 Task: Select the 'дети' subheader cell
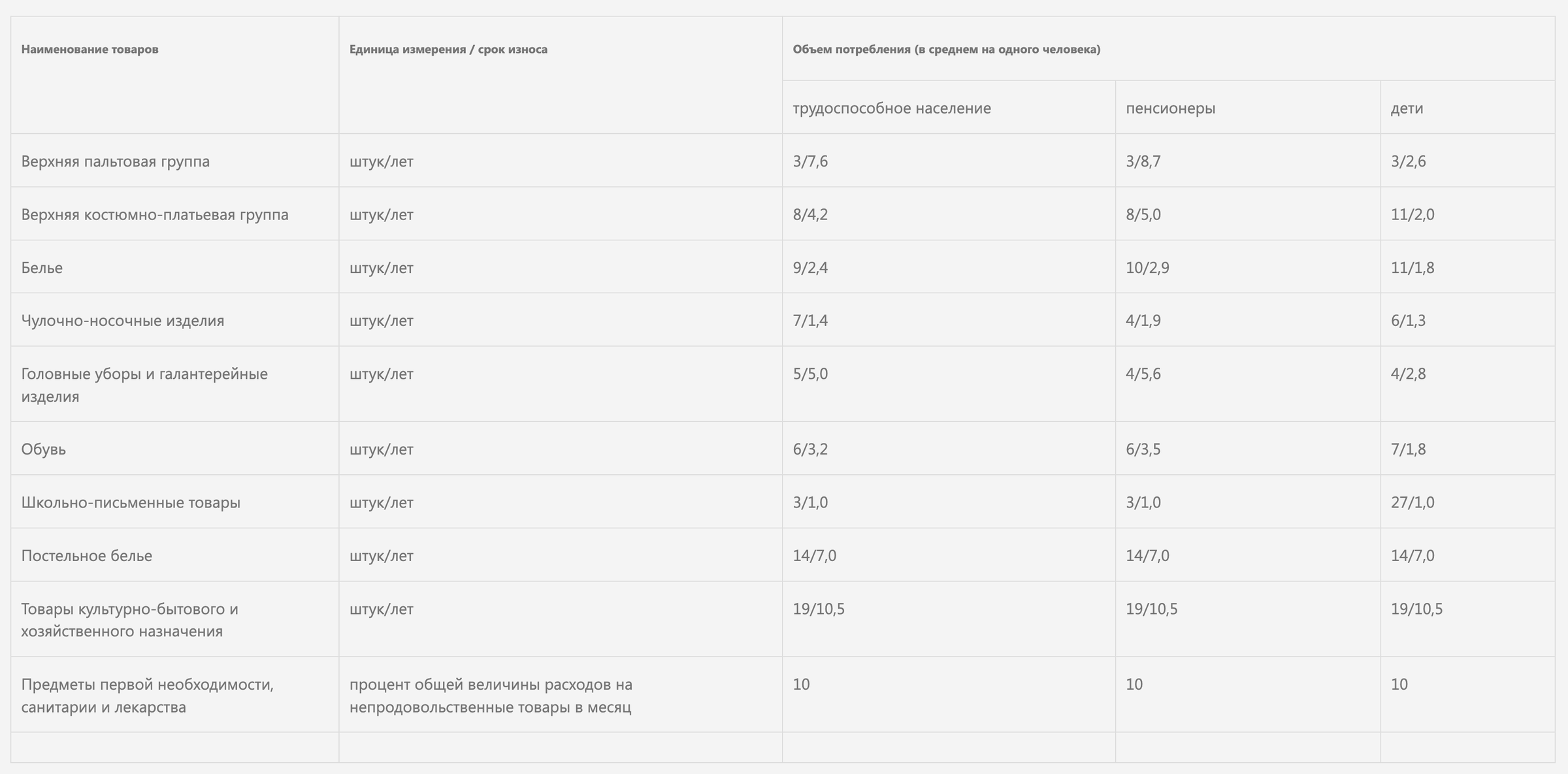1407,108
